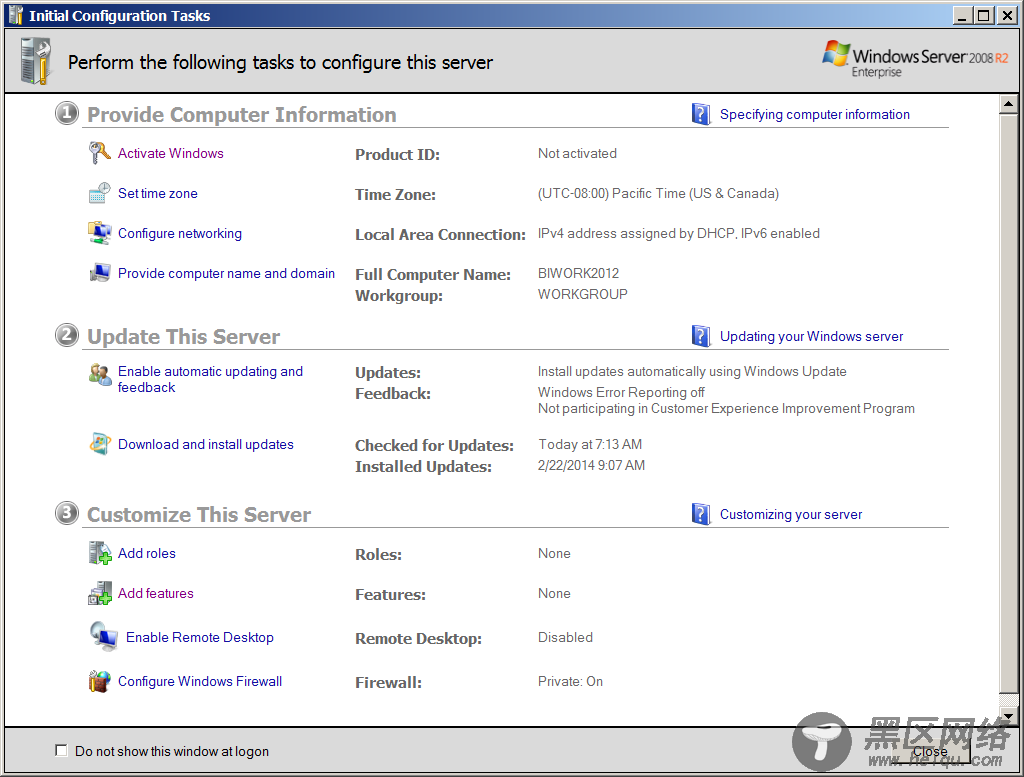The image size is (1024, 777).
Task: Click the Set time zone clock icon
Action: 99,193
